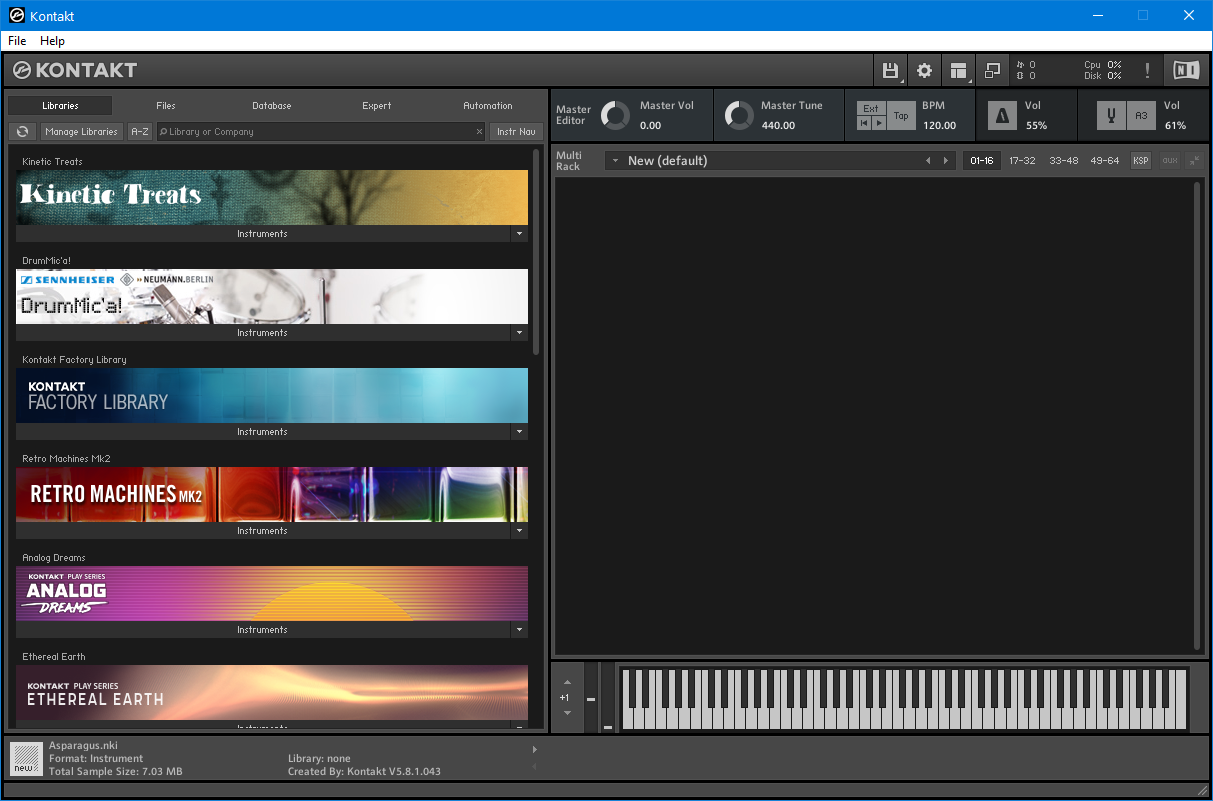Image resolution: width=1213 pixels, height=801 pixels.
Task: Click the master transport play button
Action: (x=879, y=123)
